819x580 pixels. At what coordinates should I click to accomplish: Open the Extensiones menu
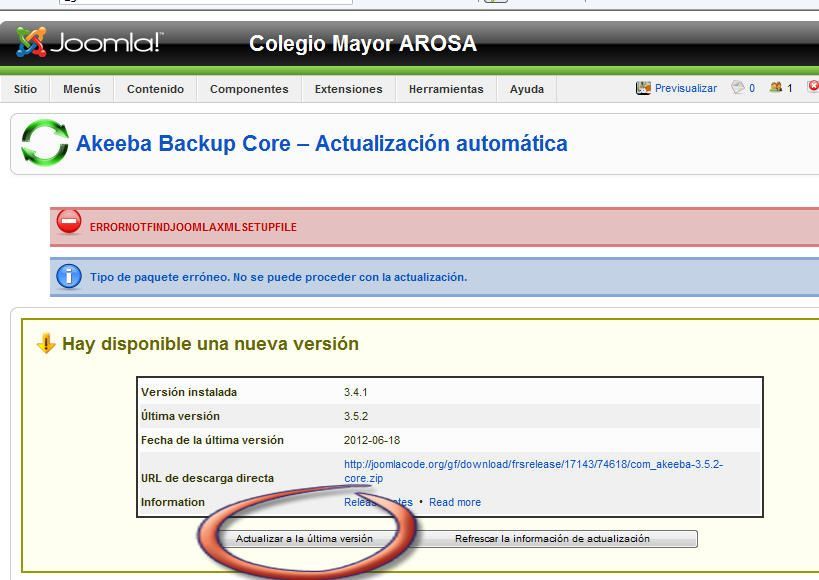(x=348, y=89)
